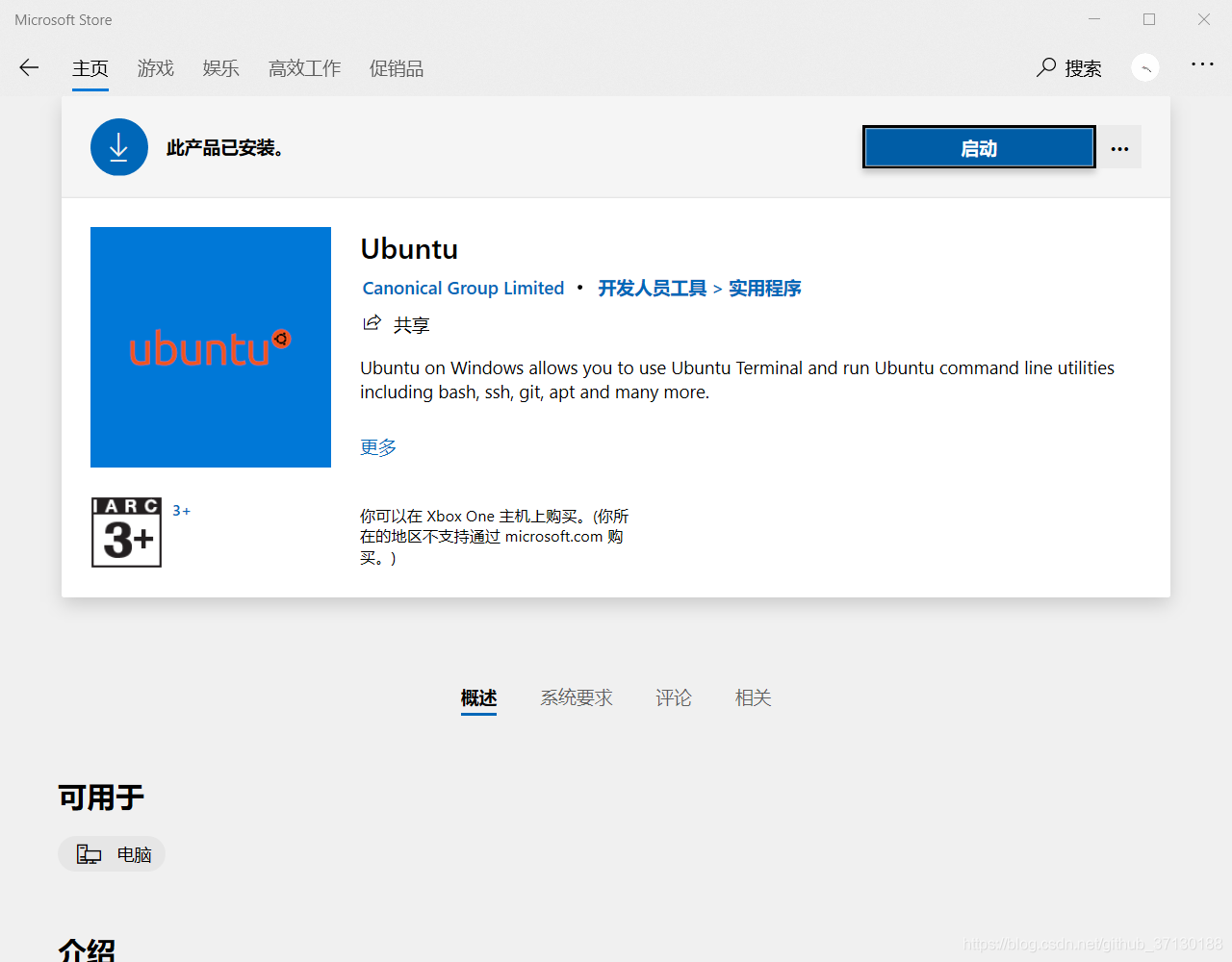
Task: Click the Xbox One purchase notice text
Action: tap(495, 537)
